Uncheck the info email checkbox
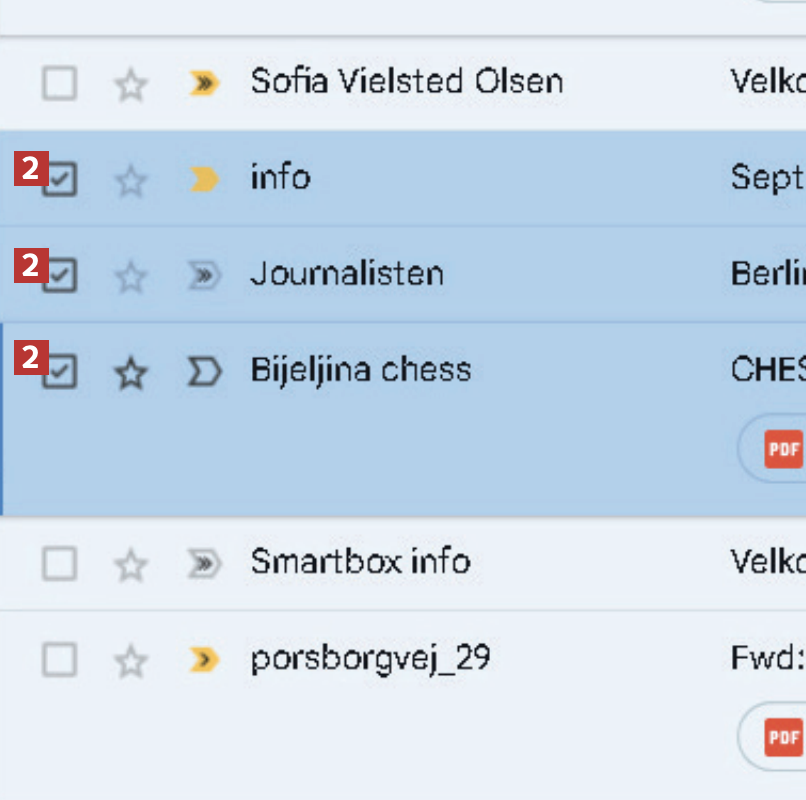This screenshot has width=806, height=800. pyautogui.click(x=60, y=180)
